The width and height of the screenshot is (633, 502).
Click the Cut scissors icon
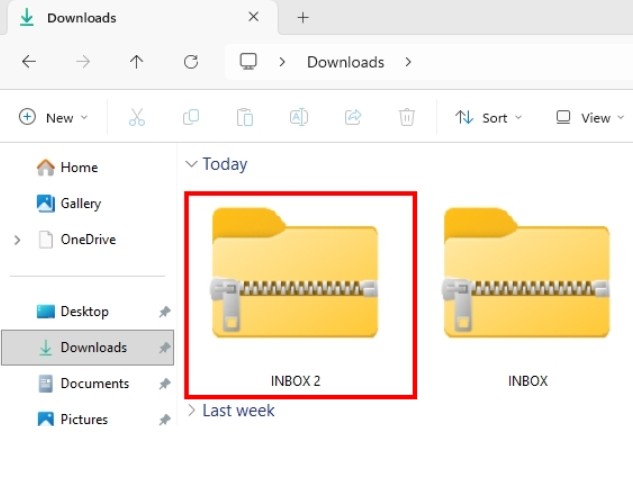[137, 117]
